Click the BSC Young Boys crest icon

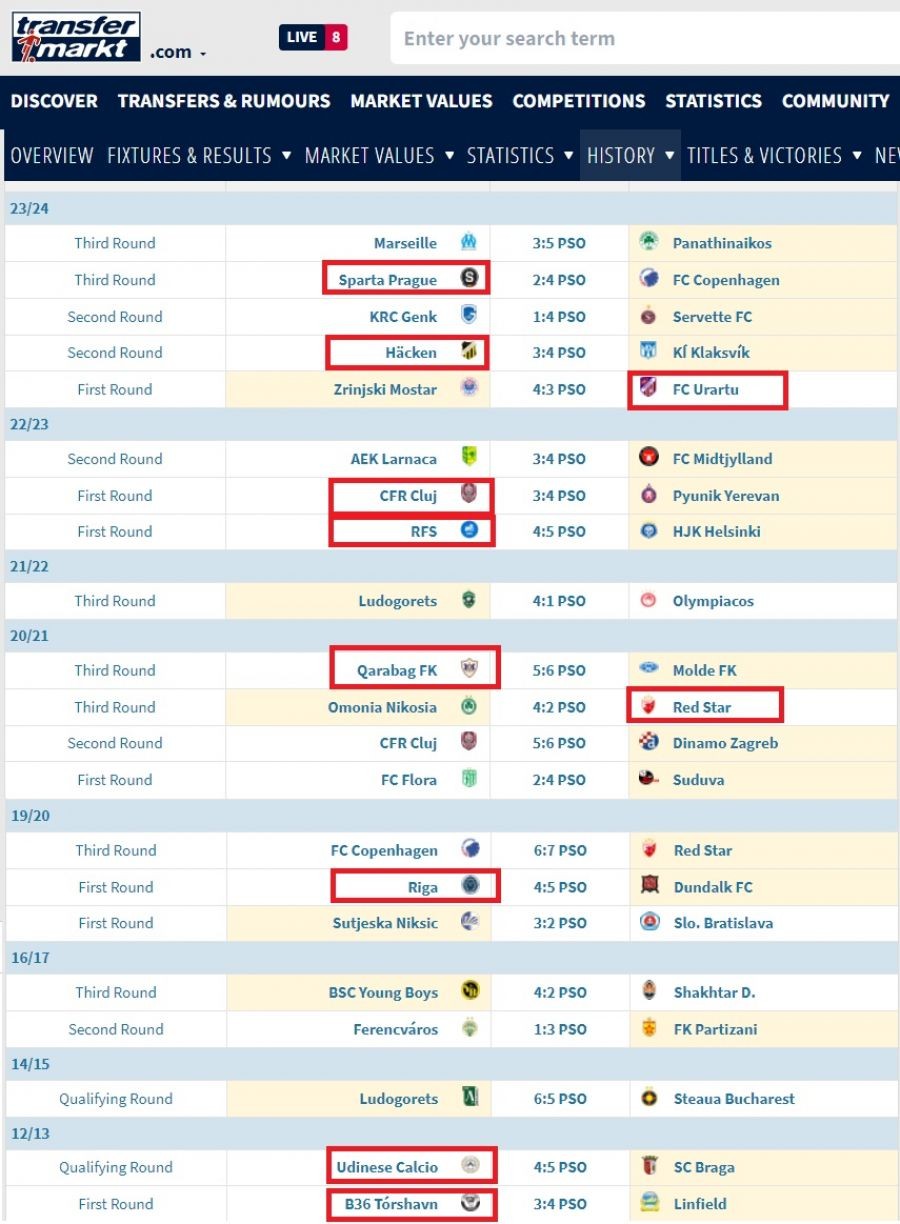tap(470, 992)
